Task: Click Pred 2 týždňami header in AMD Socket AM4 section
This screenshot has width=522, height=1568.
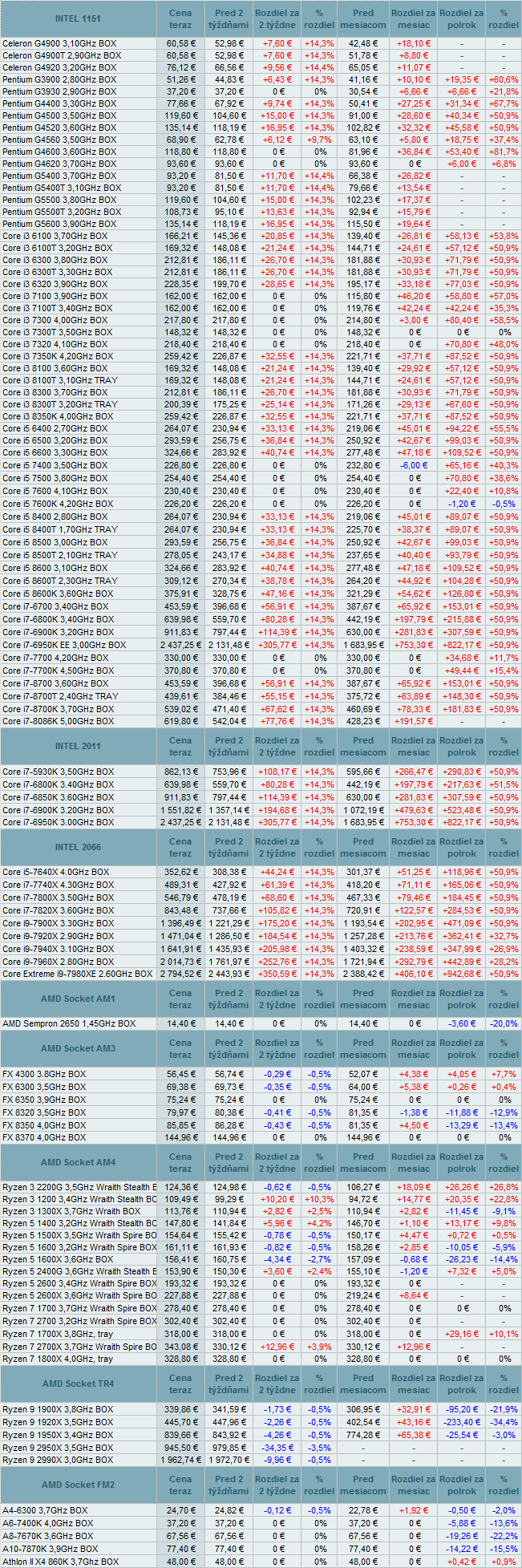Action: coord(229,1163)
